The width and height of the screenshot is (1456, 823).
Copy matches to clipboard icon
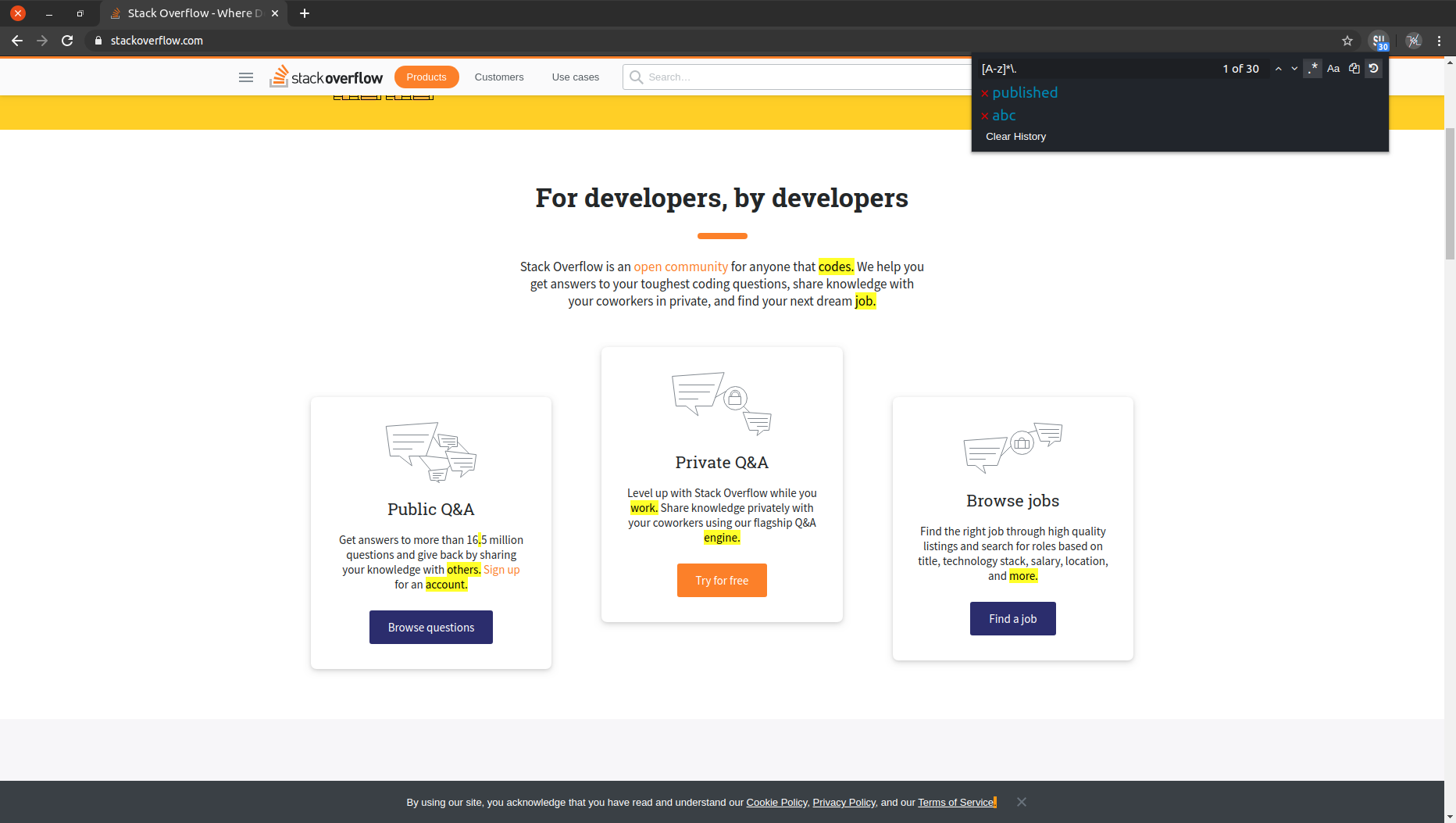click(1354, 69)
